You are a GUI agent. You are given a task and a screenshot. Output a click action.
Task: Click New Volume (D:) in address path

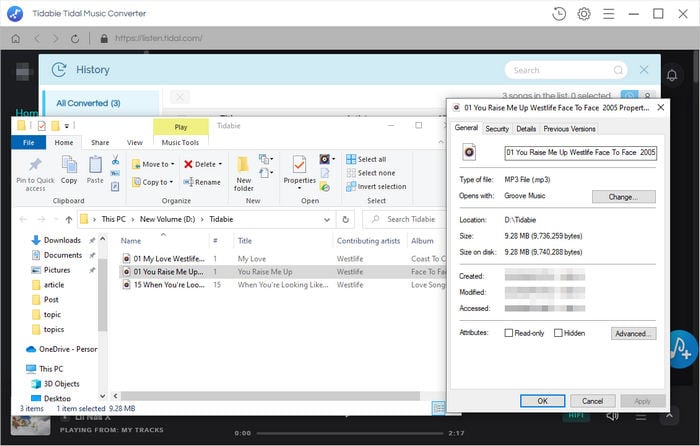click(x=167, y=219)
